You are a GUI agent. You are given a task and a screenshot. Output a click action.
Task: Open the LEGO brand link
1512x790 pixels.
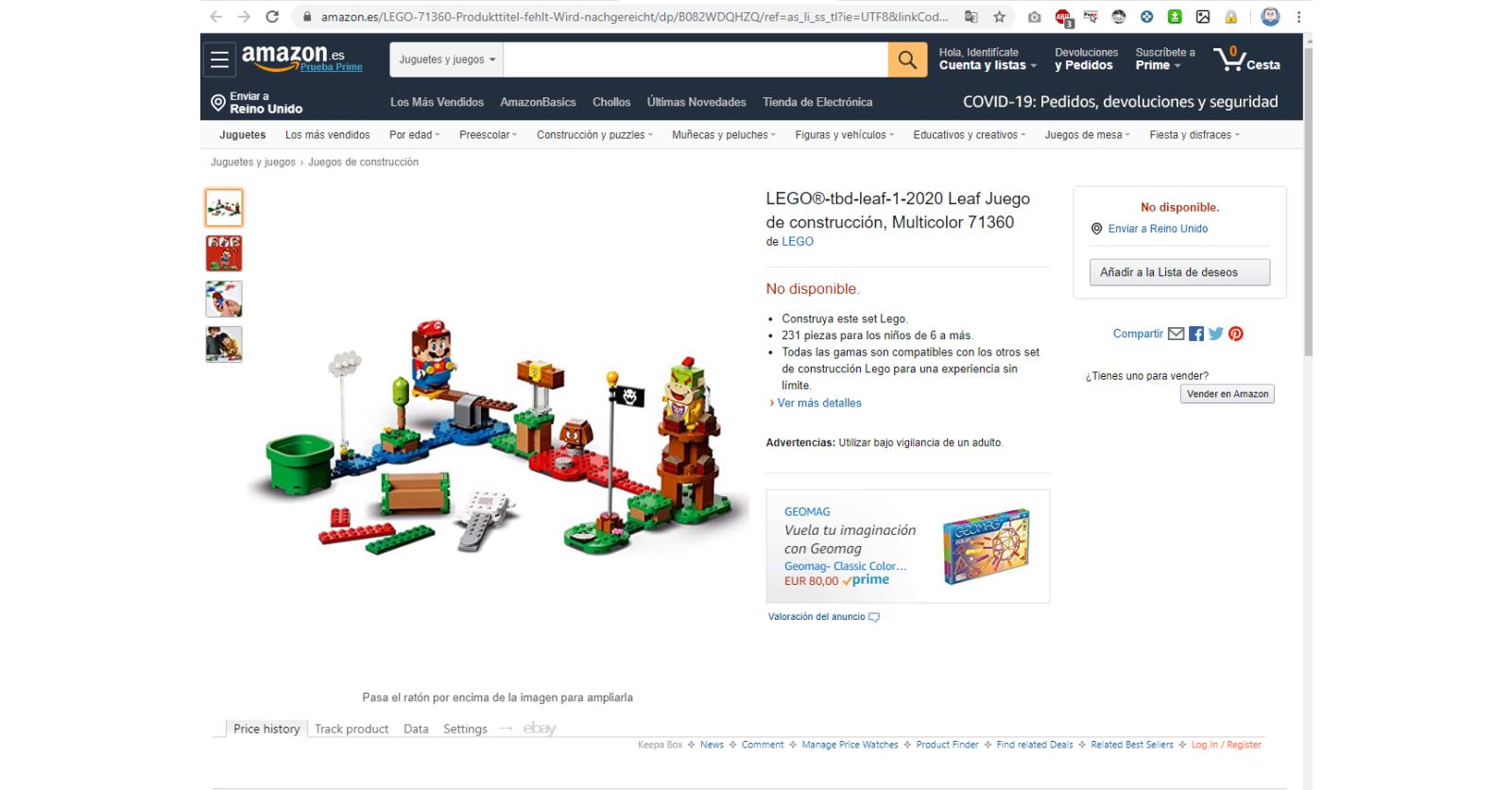[x=798, y=242]
